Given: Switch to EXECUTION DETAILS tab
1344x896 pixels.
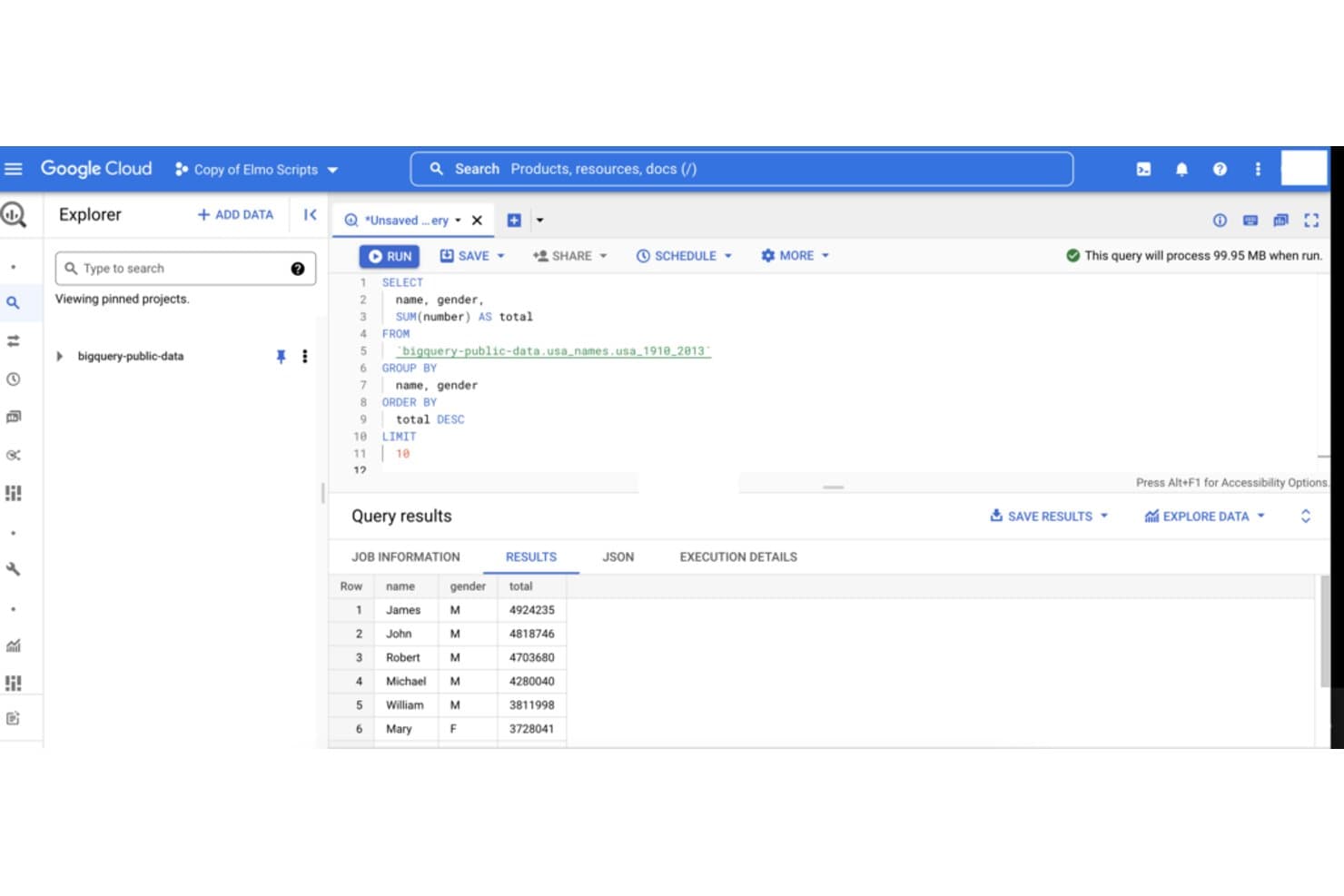Looking at the screenshot, I should [738, 557].
